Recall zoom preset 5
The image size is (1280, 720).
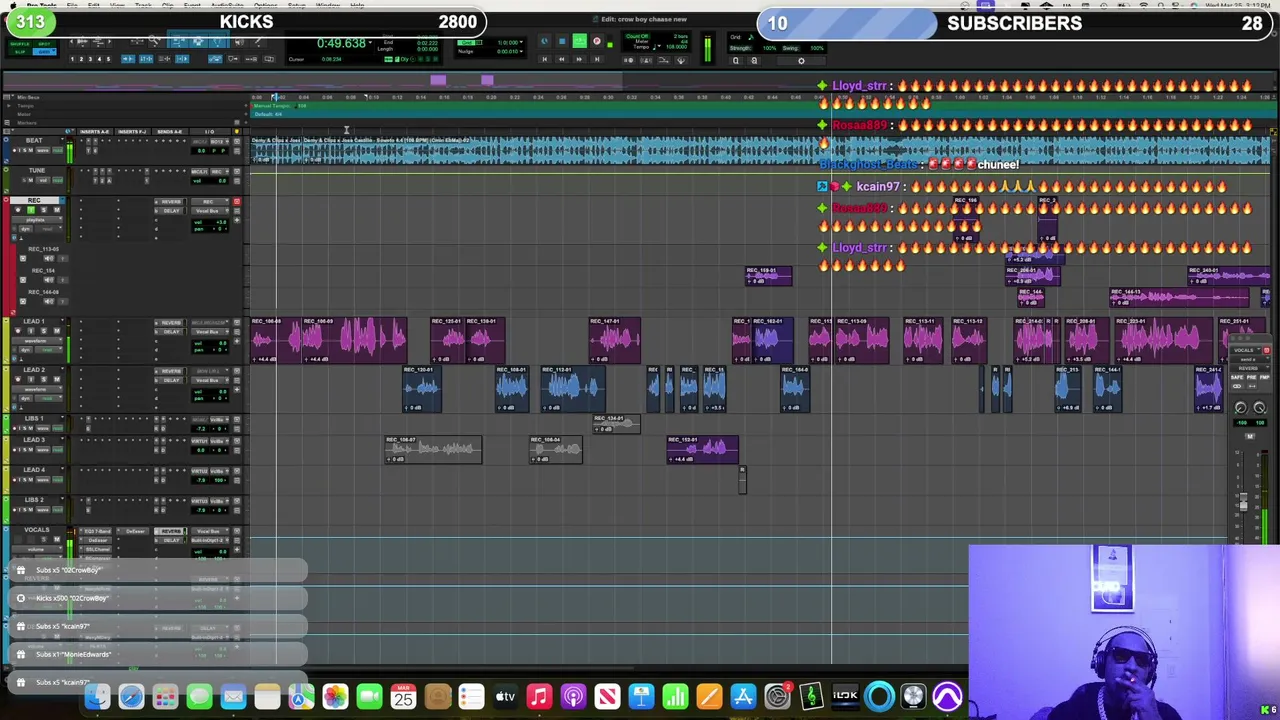point(108,59)
